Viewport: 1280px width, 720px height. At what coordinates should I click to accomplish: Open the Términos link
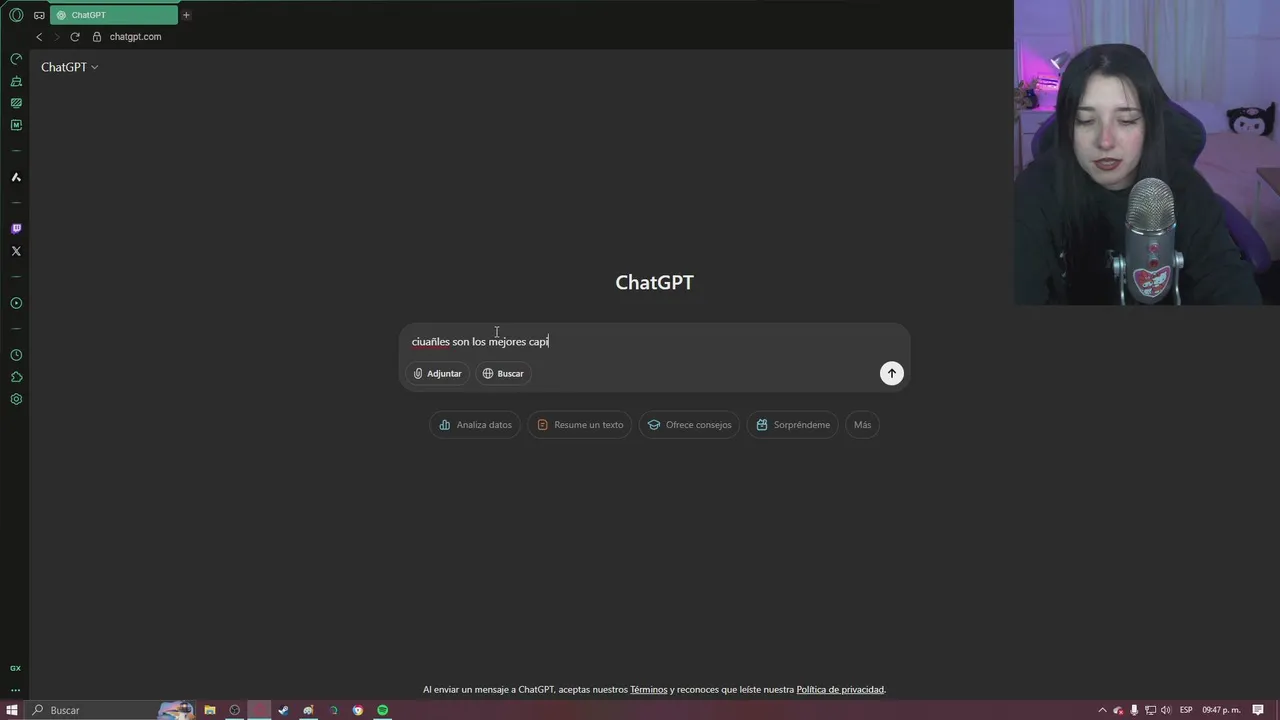click(x=649, y=690)
